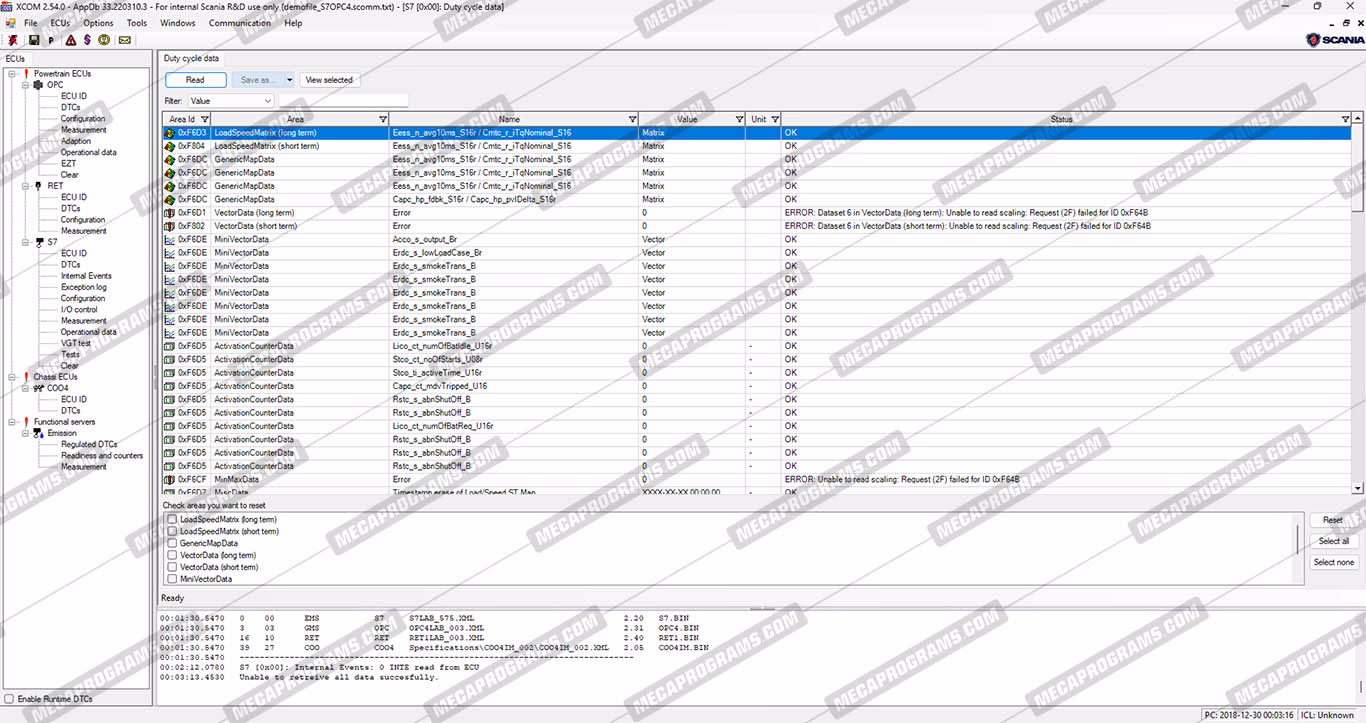Click the application icon left of File menu

point(11,22)
